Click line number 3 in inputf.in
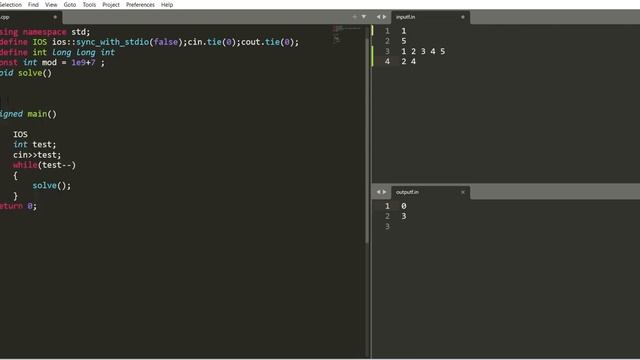 (x=387, y=51)
